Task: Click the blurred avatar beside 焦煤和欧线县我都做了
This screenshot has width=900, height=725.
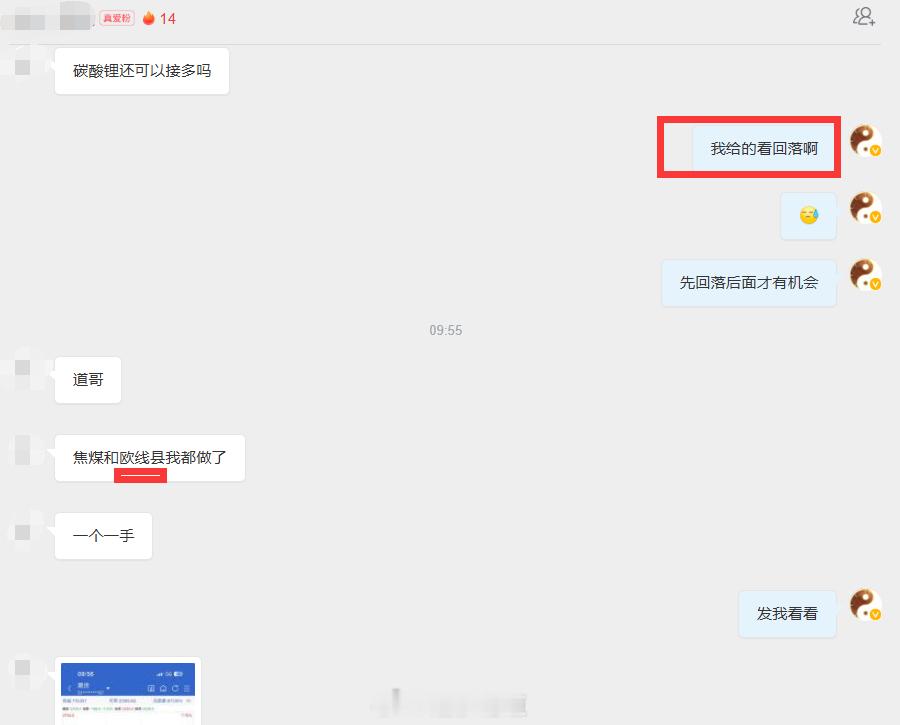Action: [23, 449]
